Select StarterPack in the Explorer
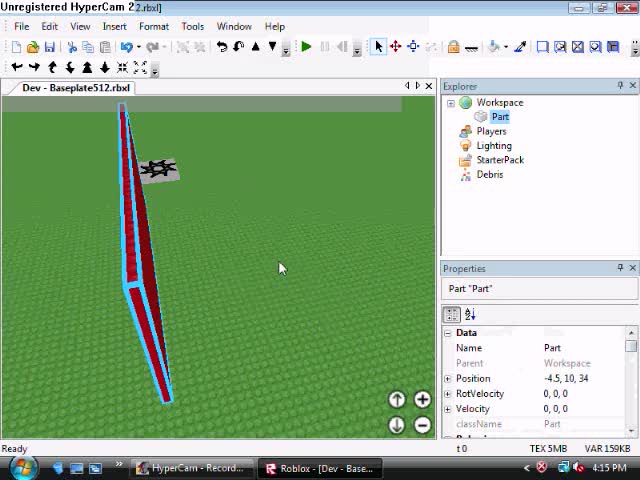Screen dimensions: 640x480 500,160
